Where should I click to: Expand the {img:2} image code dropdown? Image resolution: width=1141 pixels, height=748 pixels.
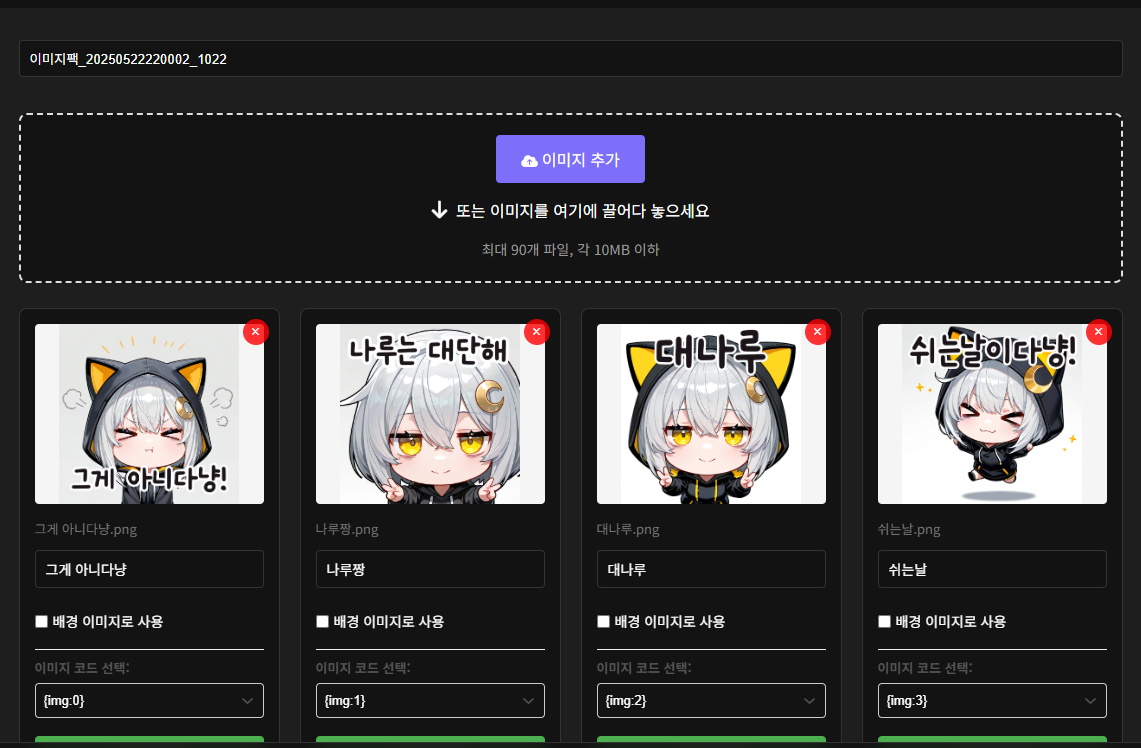click(711, 701)
